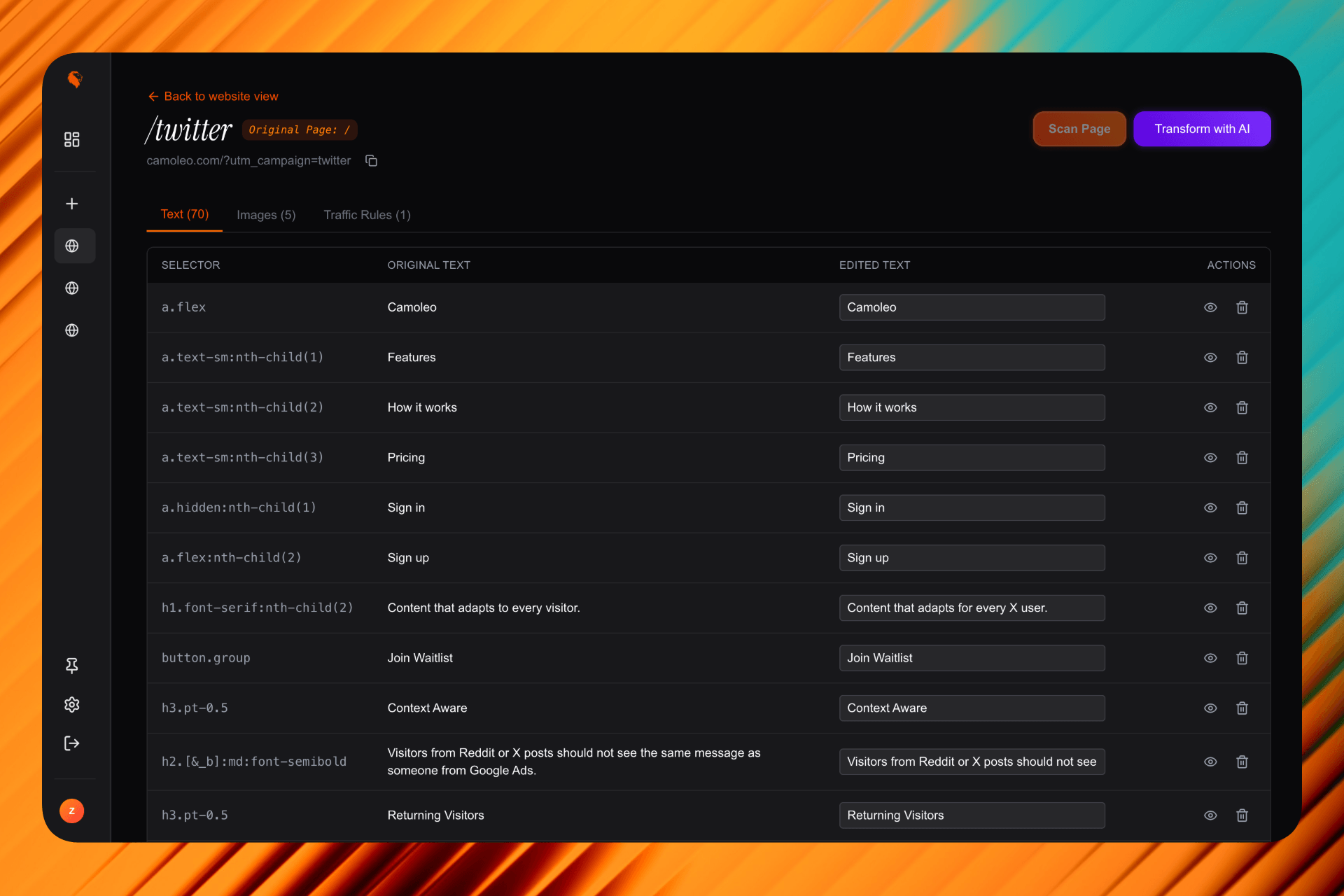Viewport: 1344px width, 896px height.
Task: Delete the 'Join Waitlist' text override
Action: point(1242,658)
